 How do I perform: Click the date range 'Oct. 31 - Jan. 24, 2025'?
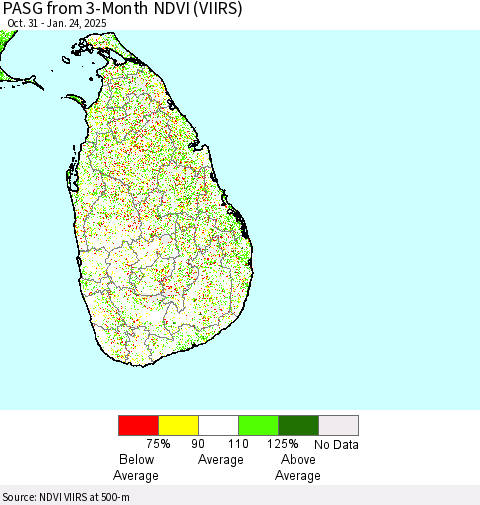point(57,23)
